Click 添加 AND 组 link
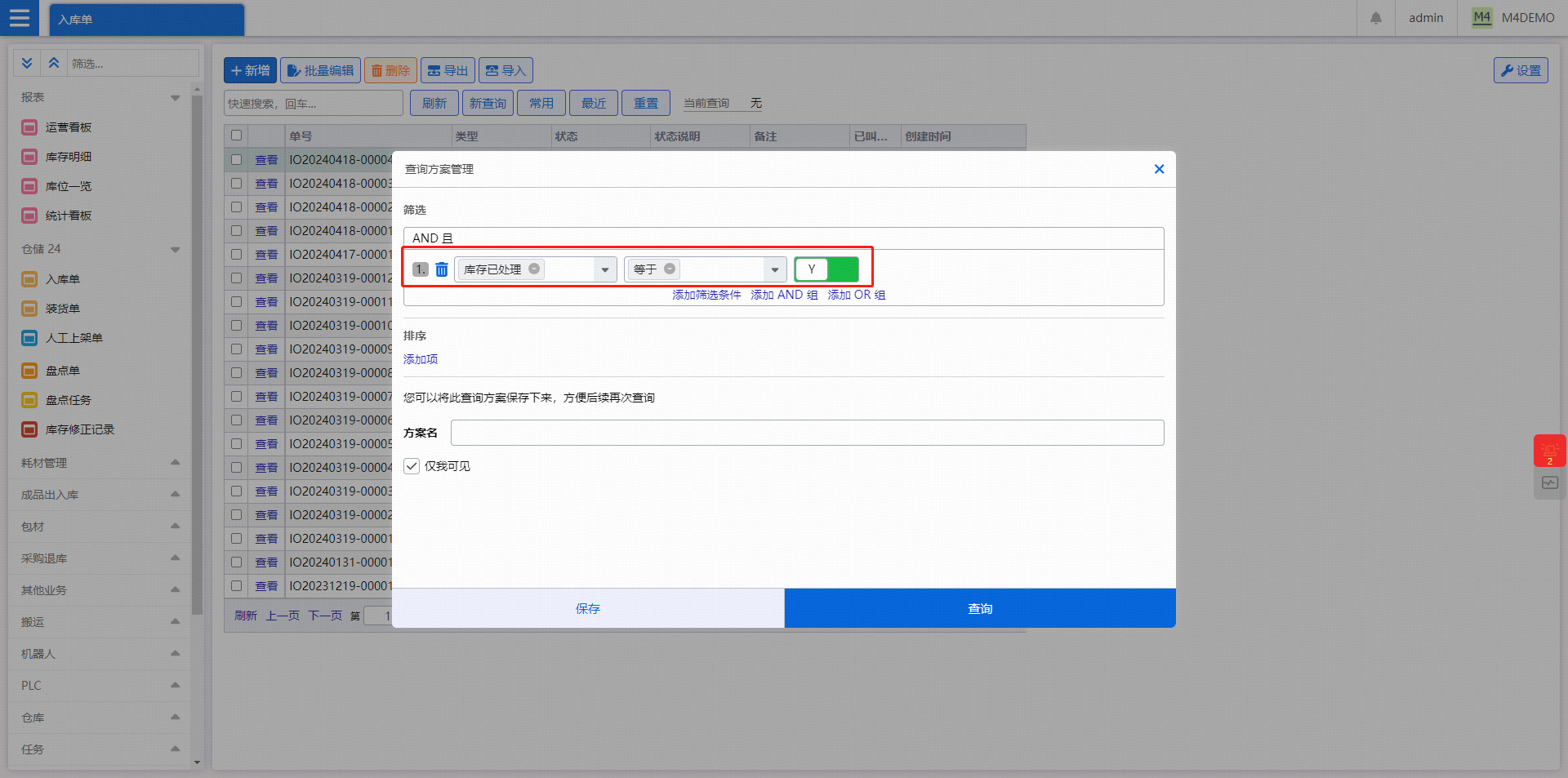Screen dimensions: 1568x778 [x=784, y=295]
